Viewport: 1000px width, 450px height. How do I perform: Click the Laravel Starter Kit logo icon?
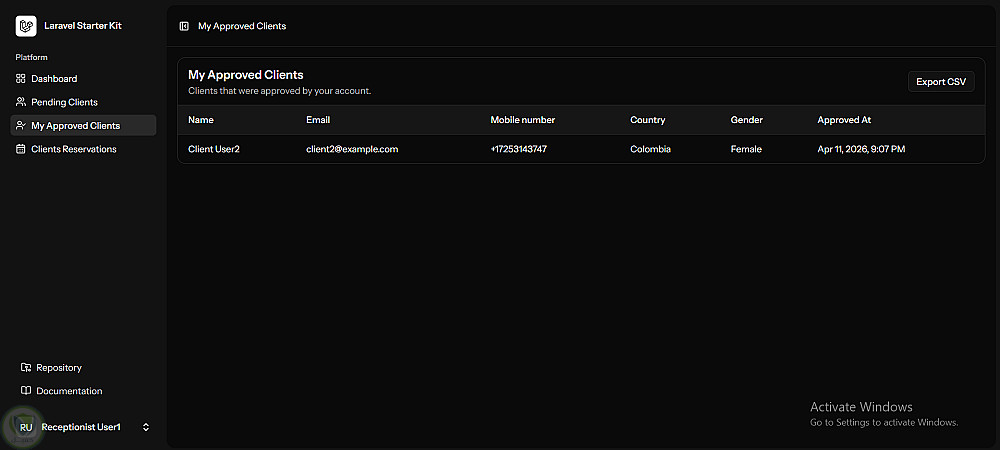(26, 26)
